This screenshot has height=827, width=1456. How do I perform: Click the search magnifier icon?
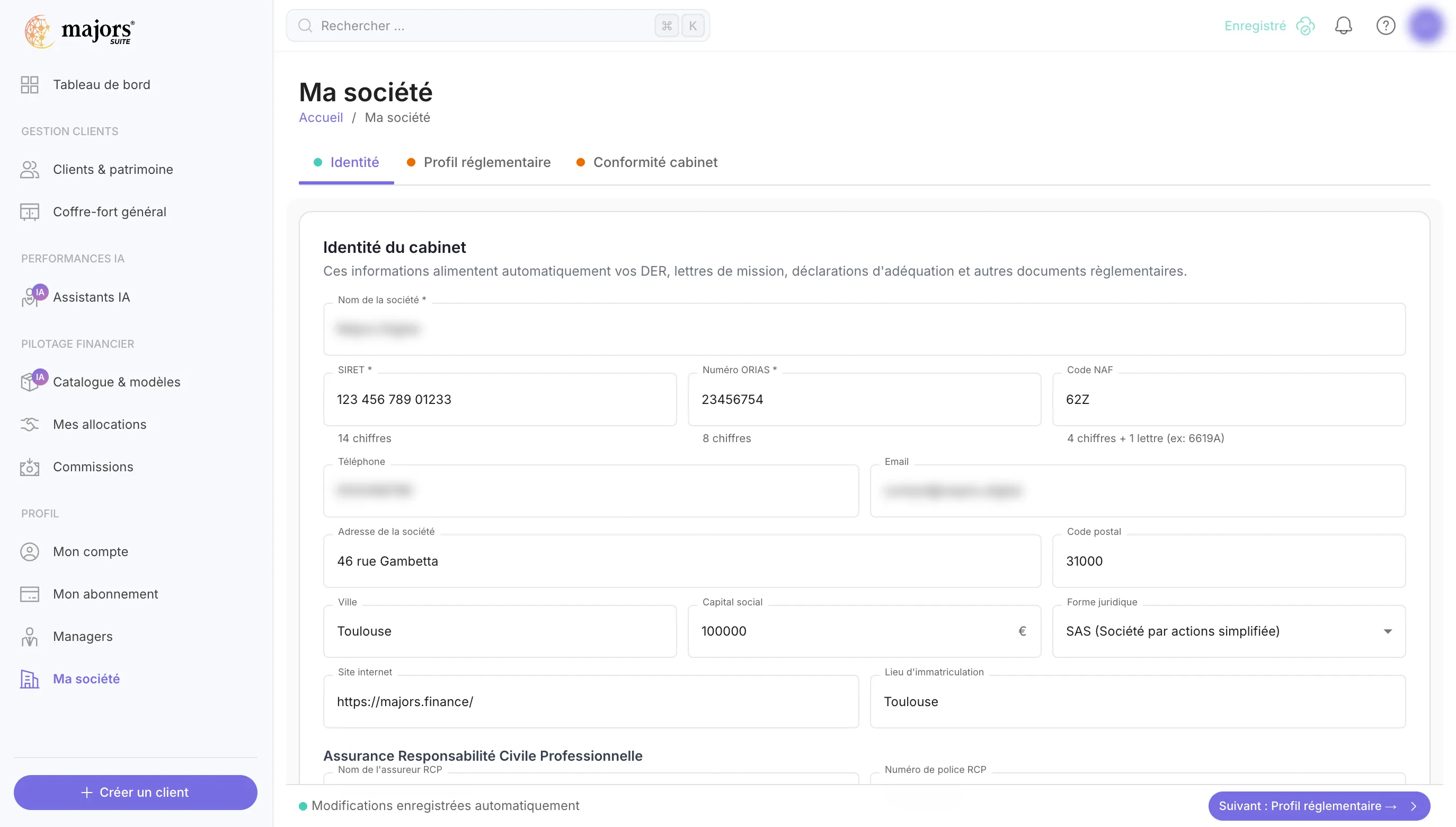click(305, 25)
